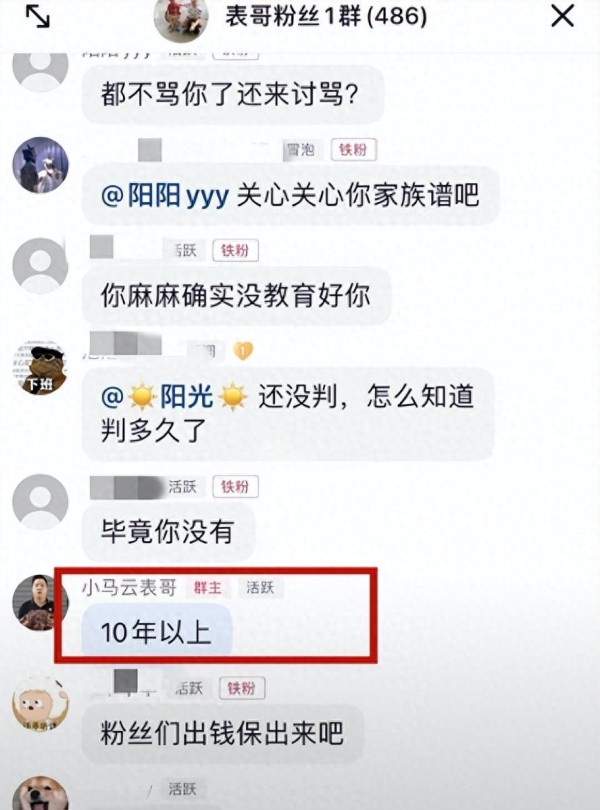Open the 下班 sunglasses avatar profile
Image resolution: width=600 pixels, height=810 pixels.
[40, 367]
